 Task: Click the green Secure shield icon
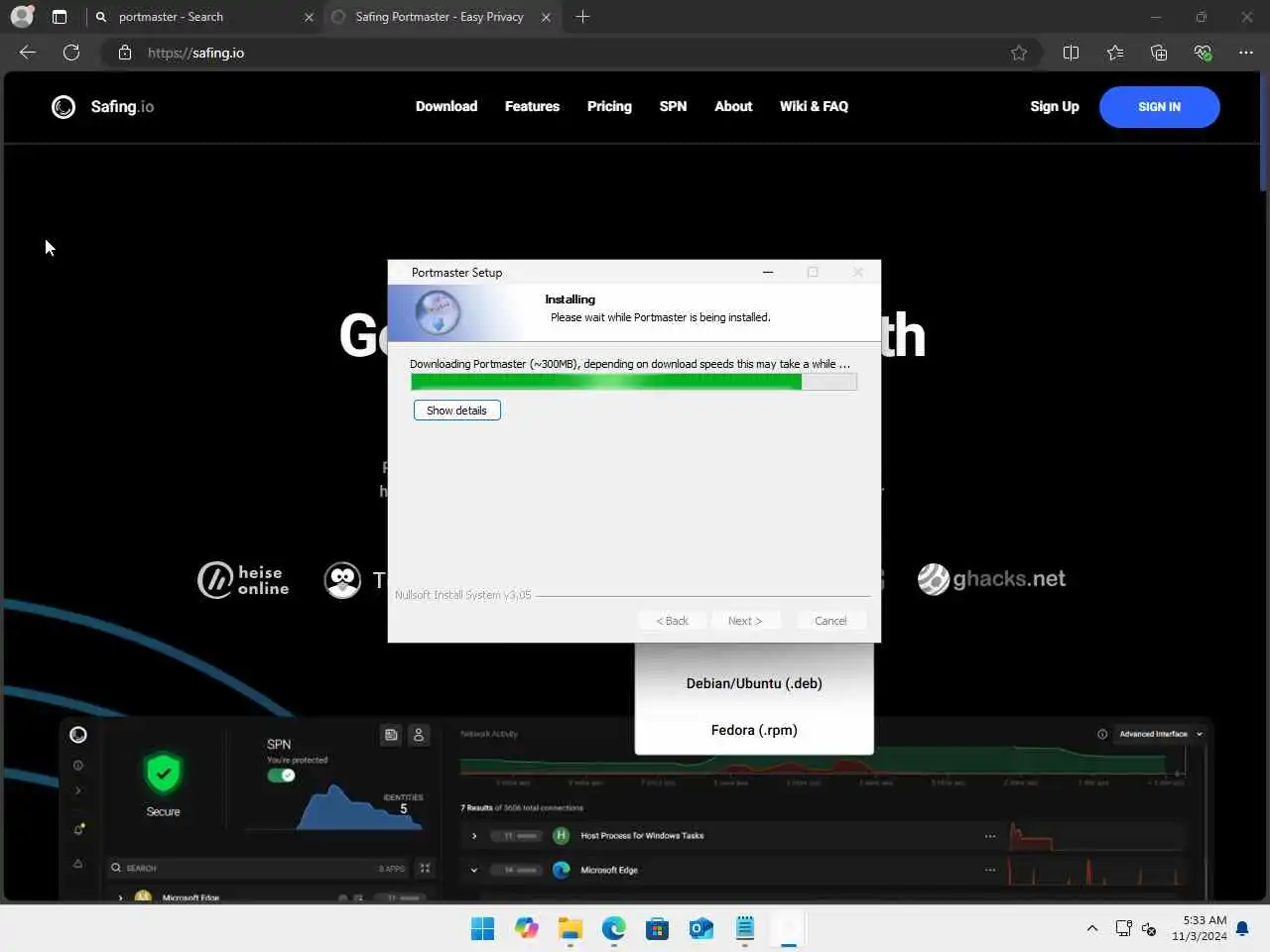point(164,773)
